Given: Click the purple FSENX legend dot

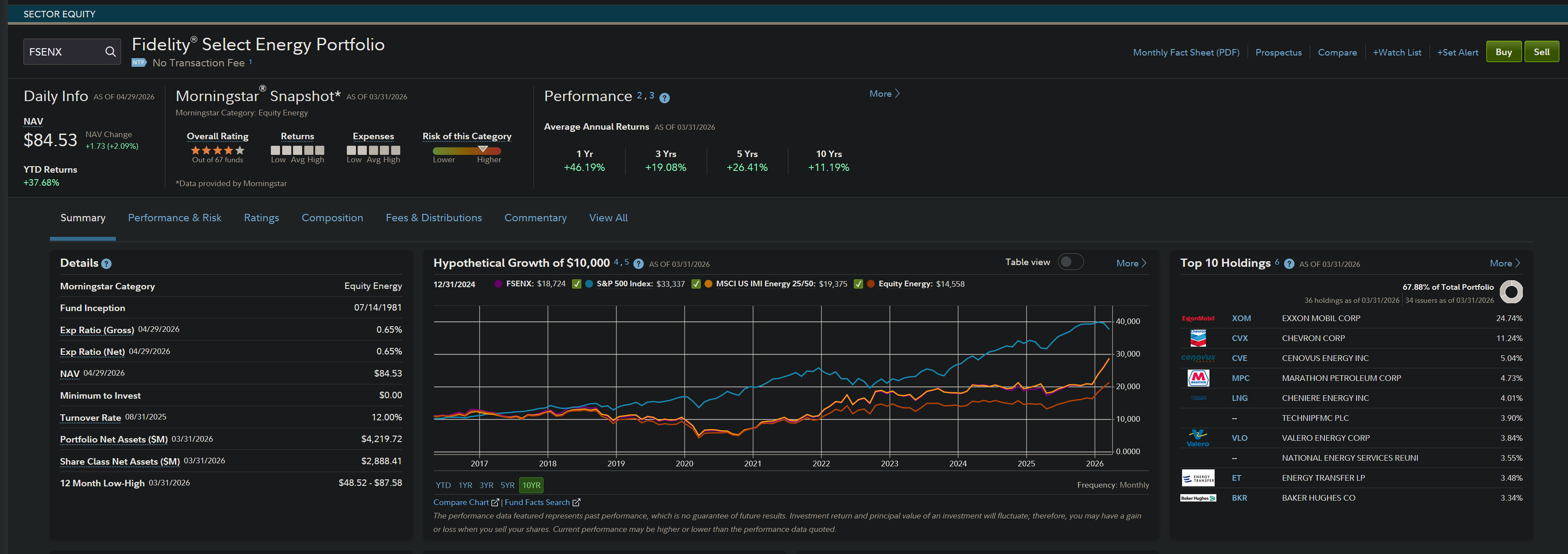Looking at the screenshot, I should click(498, 284).
